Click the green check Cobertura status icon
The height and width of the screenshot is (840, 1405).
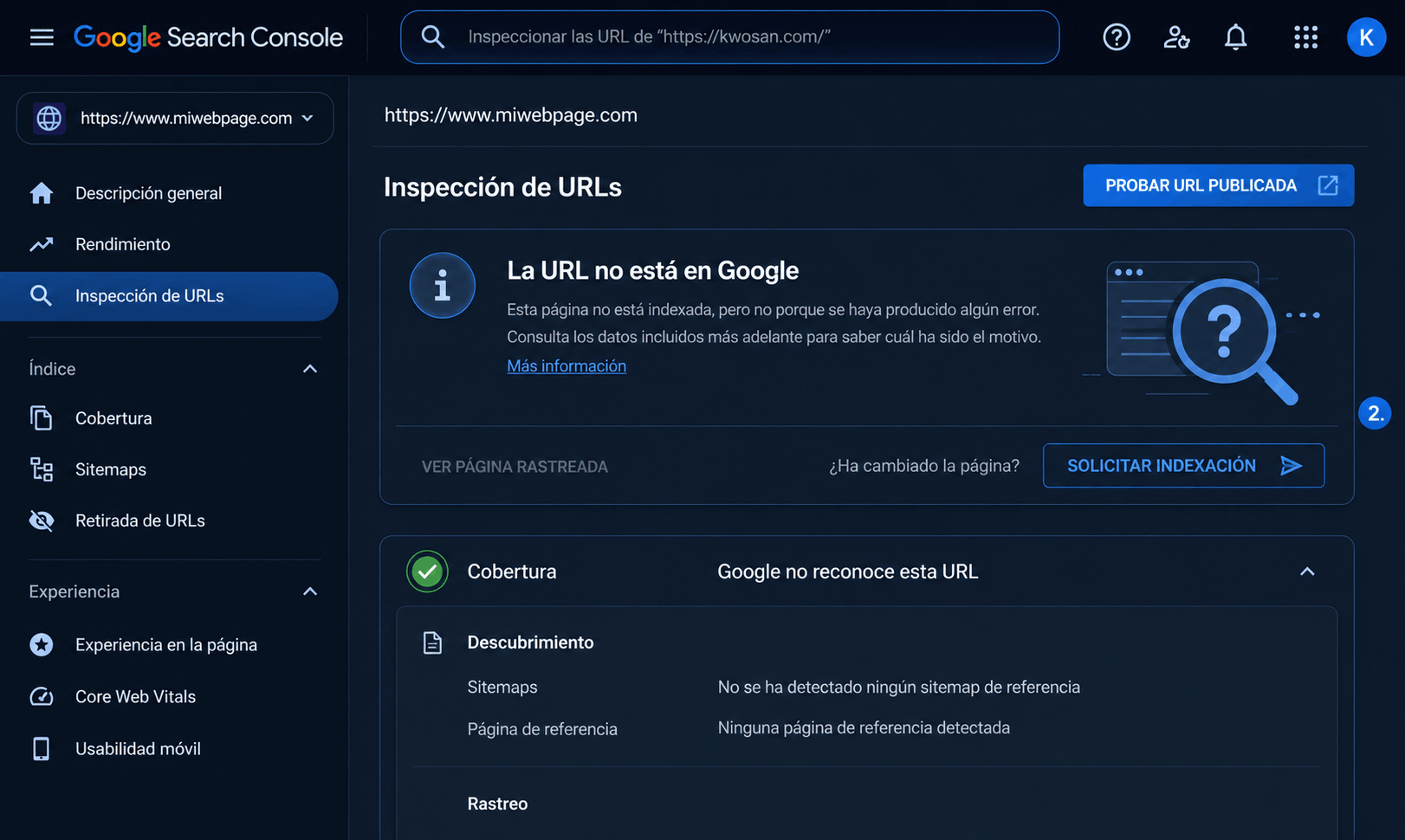click(x=427, y=572)
